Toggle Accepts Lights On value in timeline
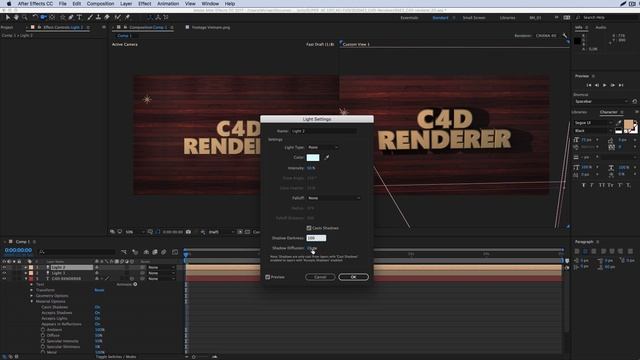Image resolution: width=640 pixels, height=360 pixels. pos(98,318)
